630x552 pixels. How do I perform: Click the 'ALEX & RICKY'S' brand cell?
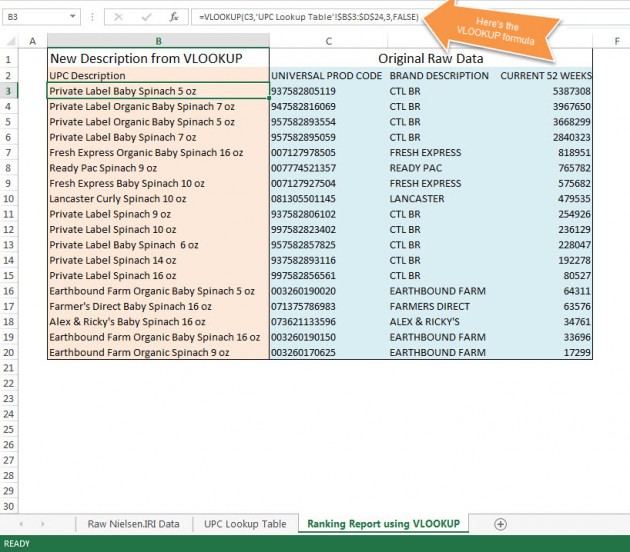[424, 322]
